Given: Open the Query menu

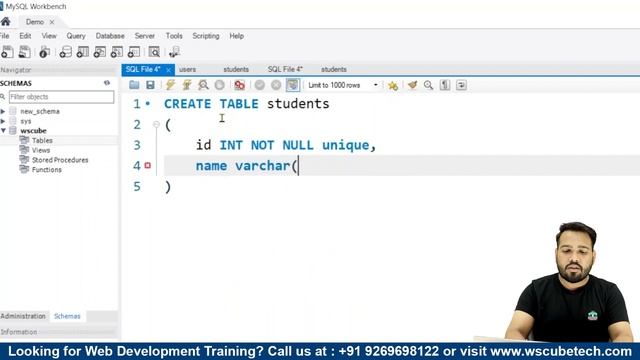Looking at the screenshot, I should pyautogui.click(x=76, y=36).
